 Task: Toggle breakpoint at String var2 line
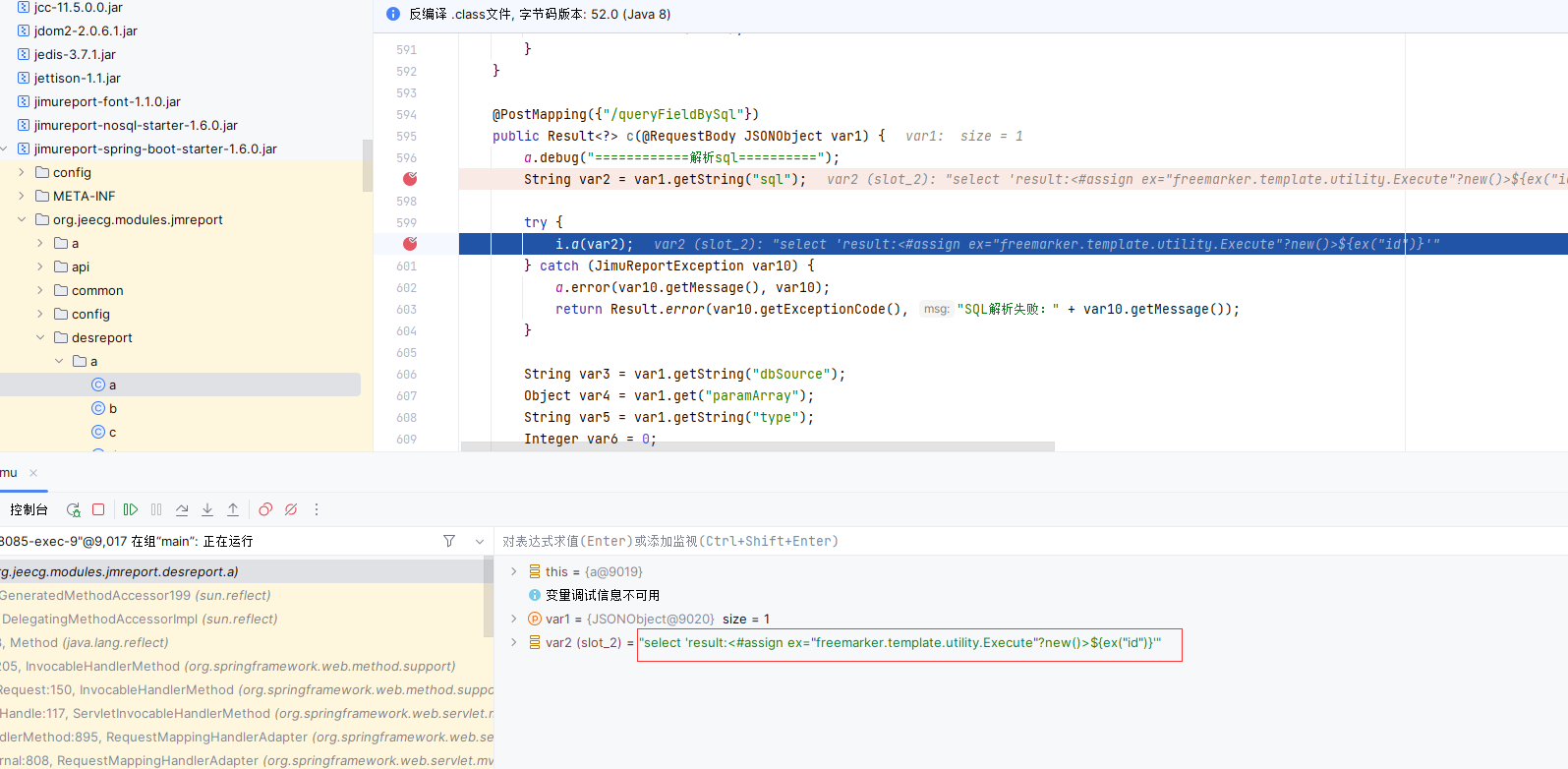(x=410, y=179)
